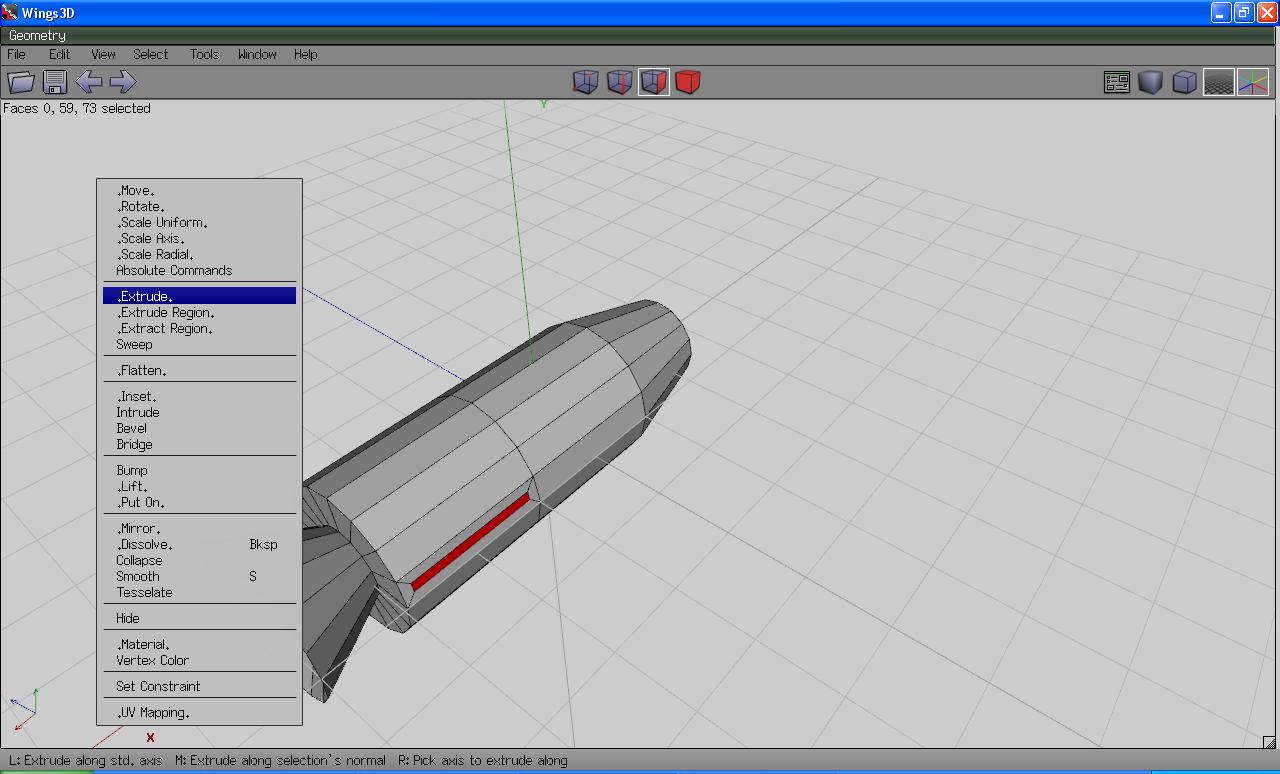Expand the Select menu
This screenshot has height=774, width=1280.
(150, 54)
